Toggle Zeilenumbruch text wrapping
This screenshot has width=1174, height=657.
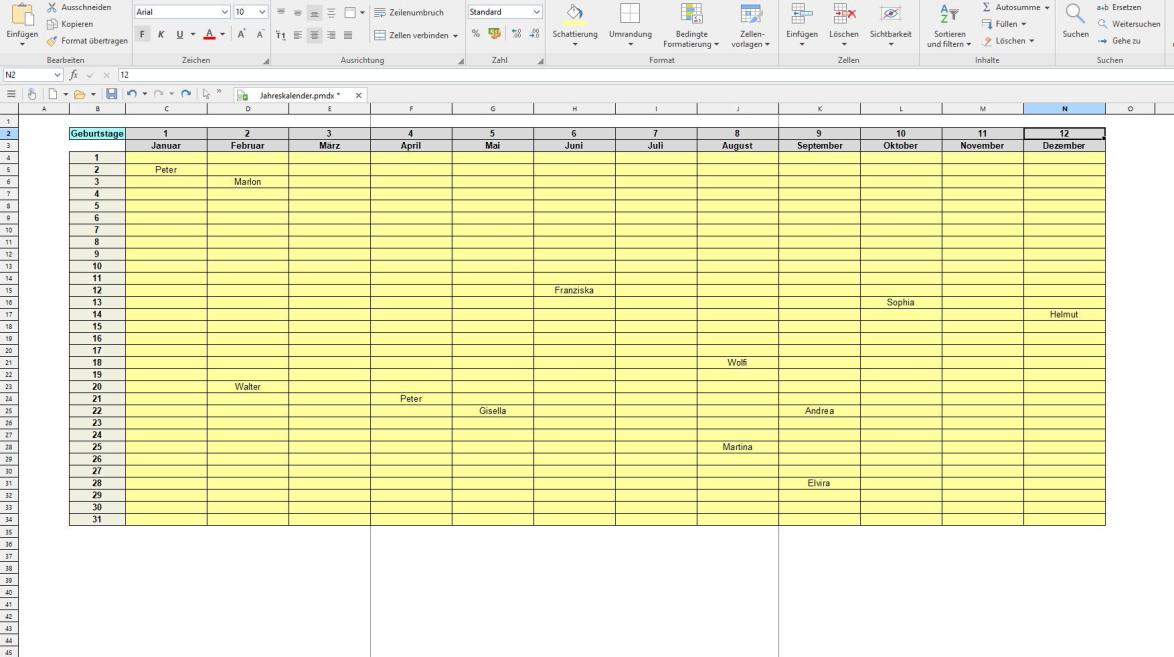408,12
